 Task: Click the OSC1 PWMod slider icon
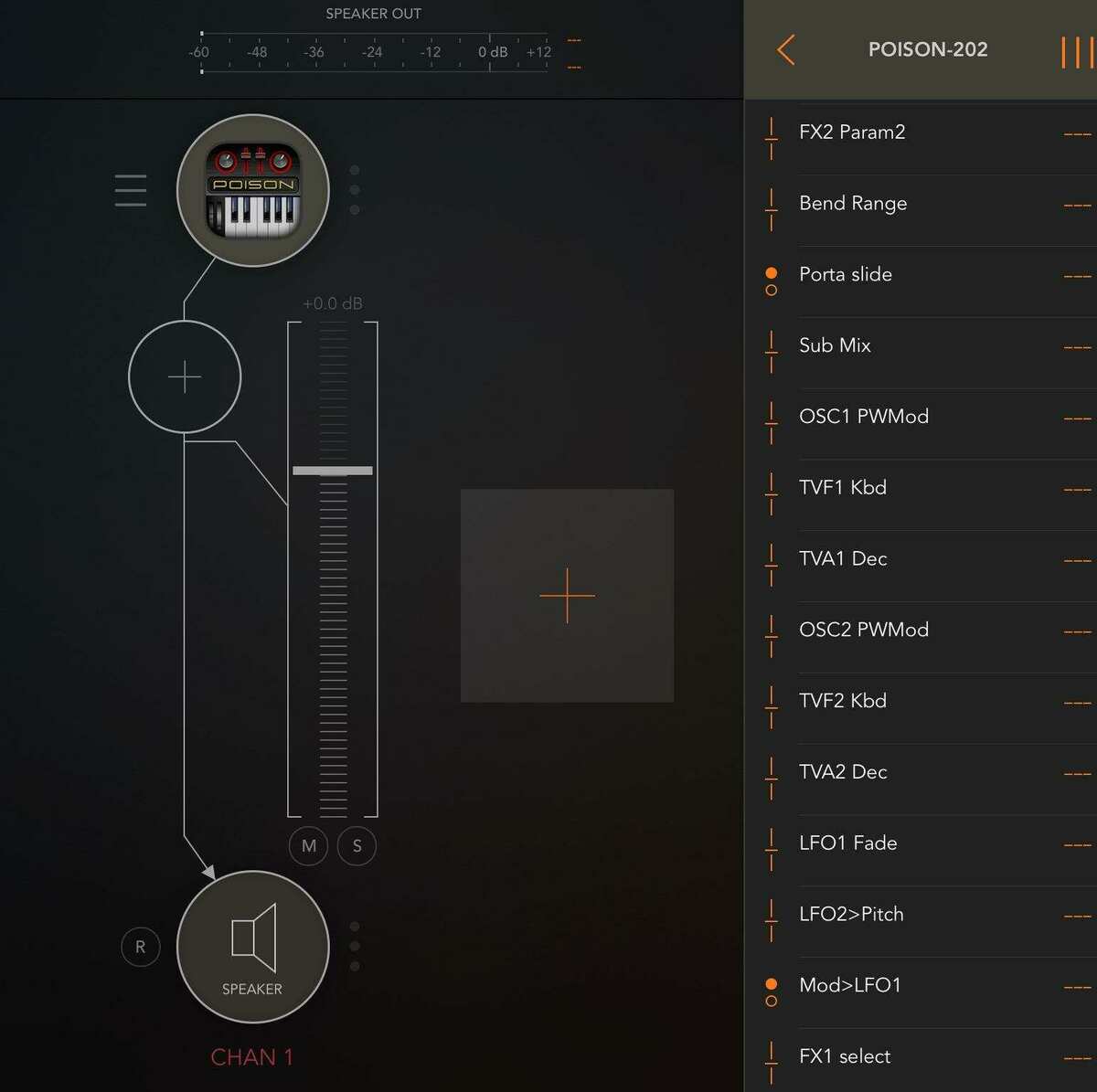[772, 423]
